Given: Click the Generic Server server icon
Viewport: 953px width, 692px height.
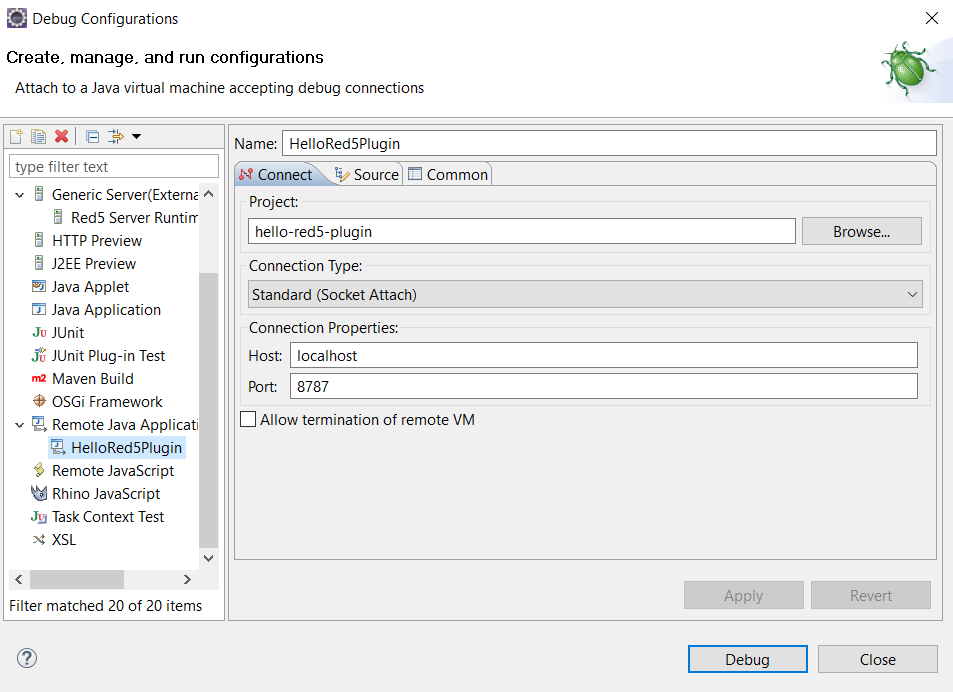Looking at the screenshot, I should click(x=39, y=194).
